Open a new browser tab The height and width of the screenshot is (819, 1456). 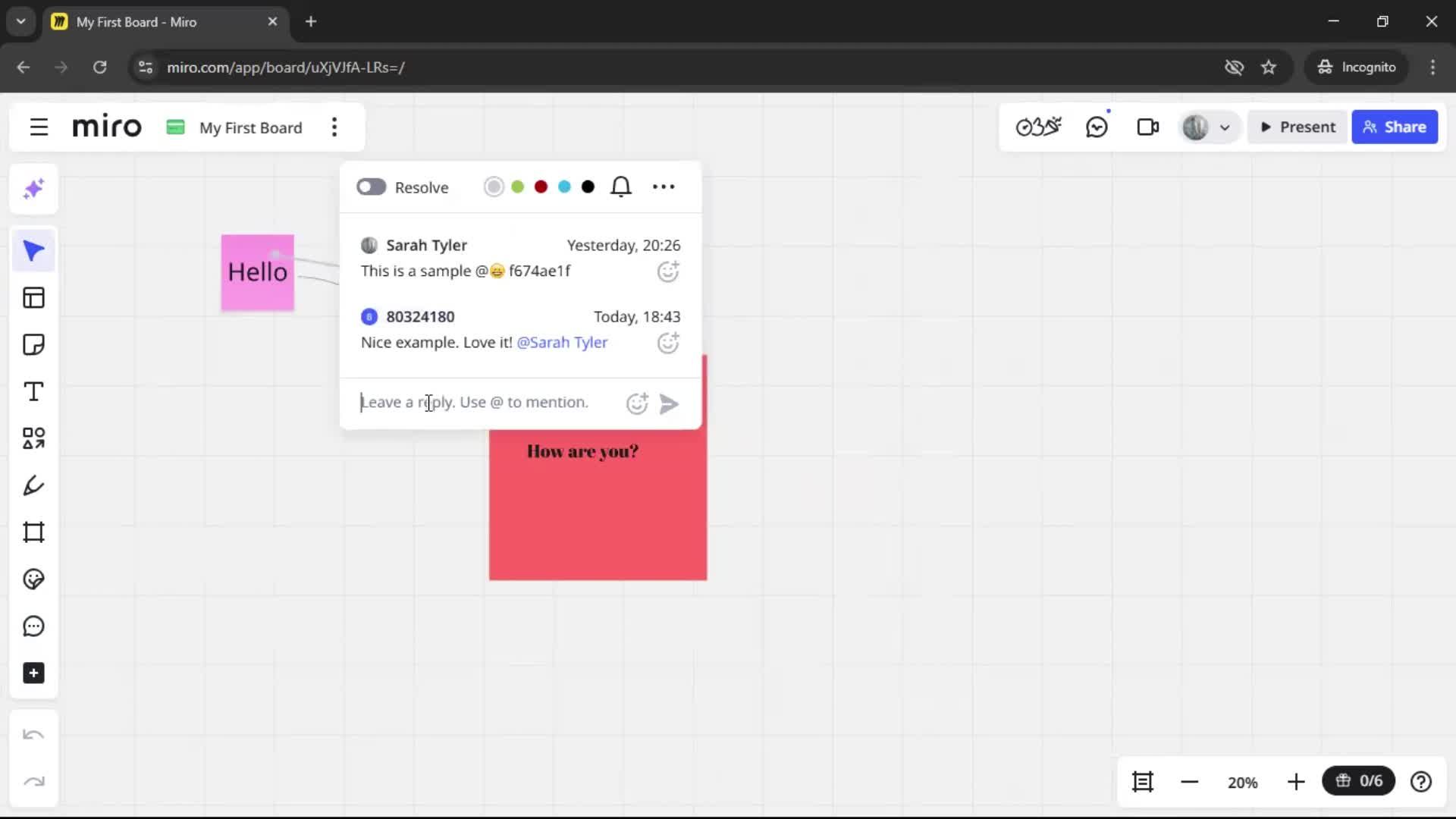point(311,22)
